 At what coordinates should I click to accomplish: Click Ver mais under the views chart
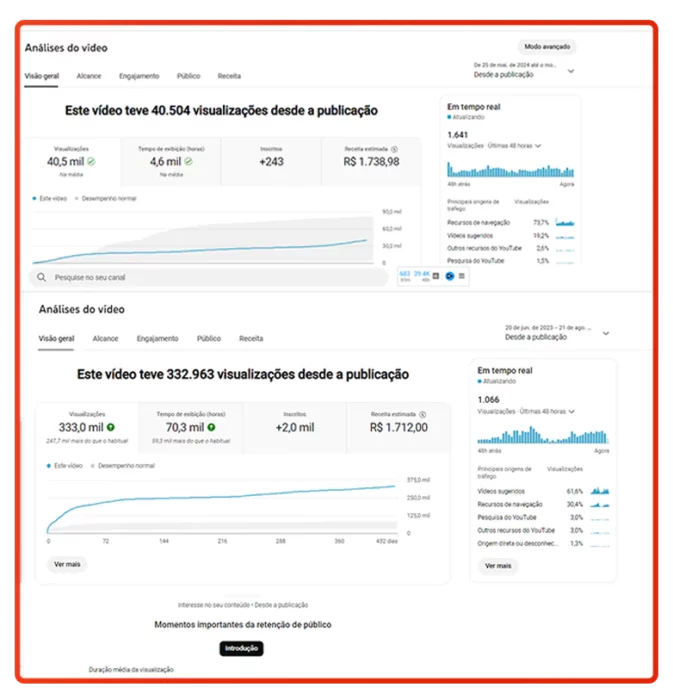point(68,564)
